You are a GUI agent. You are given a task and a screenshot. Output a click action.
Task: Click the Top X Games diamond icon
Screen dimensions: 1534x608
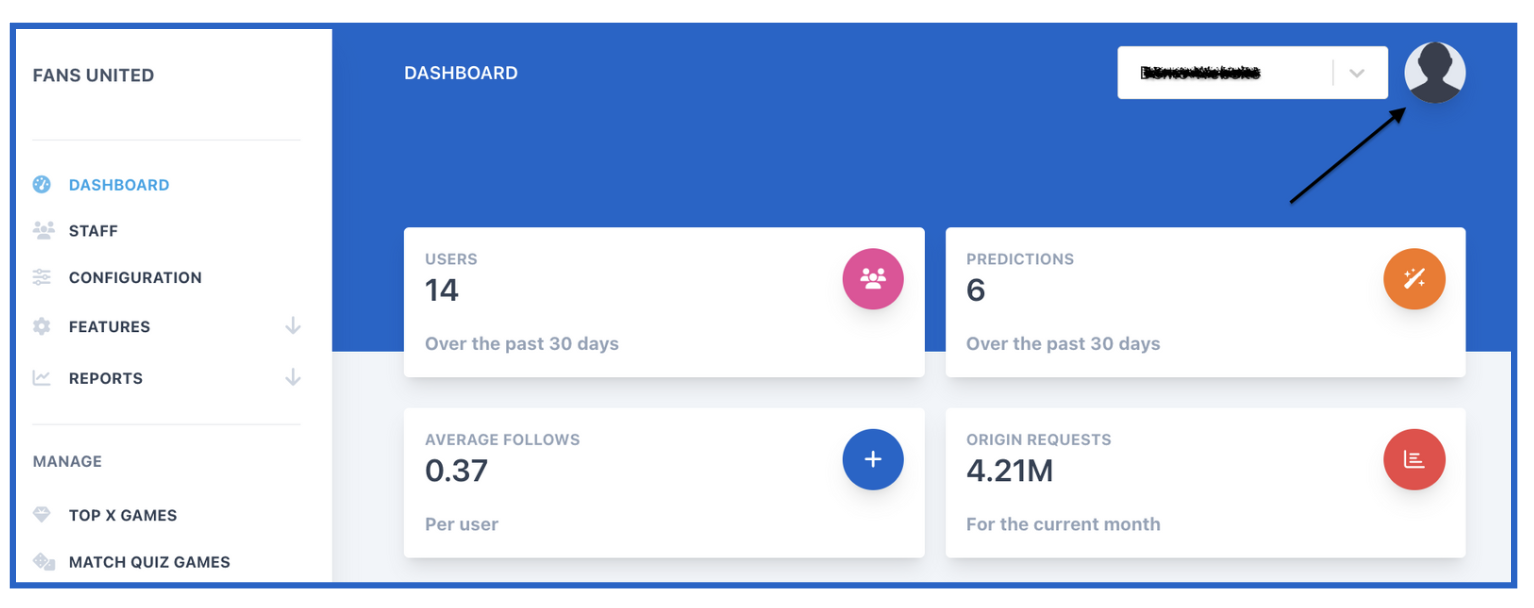42,515
